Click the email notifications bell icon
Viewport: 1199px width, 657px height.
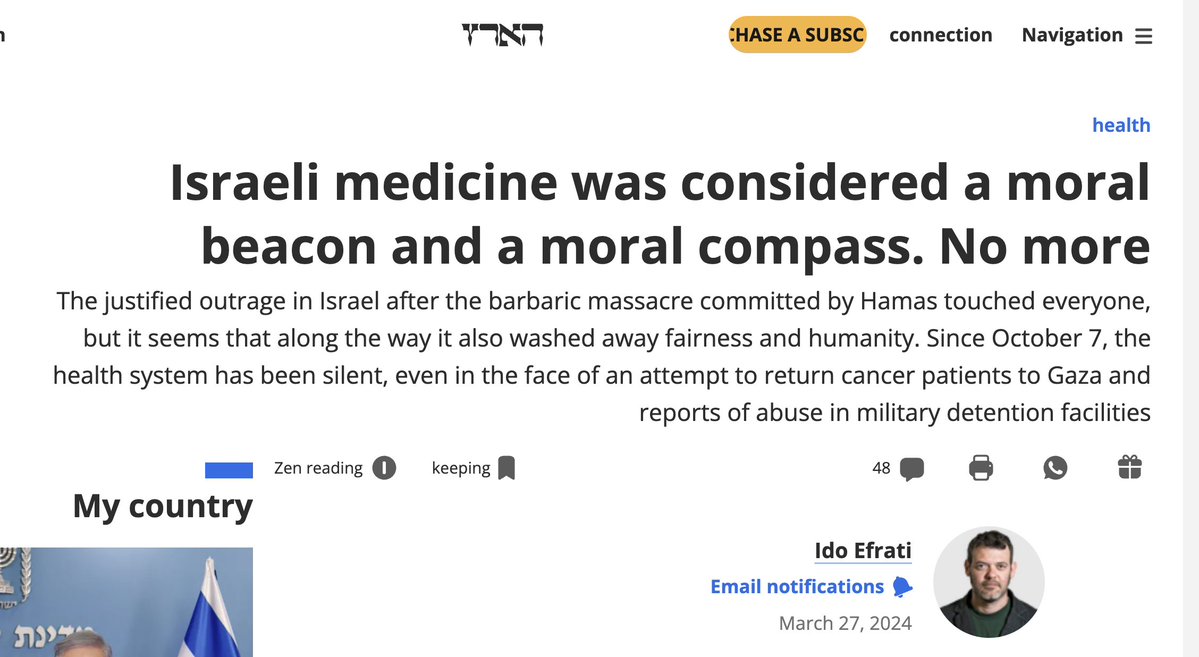pyautogui.click(x=902, y=587)
